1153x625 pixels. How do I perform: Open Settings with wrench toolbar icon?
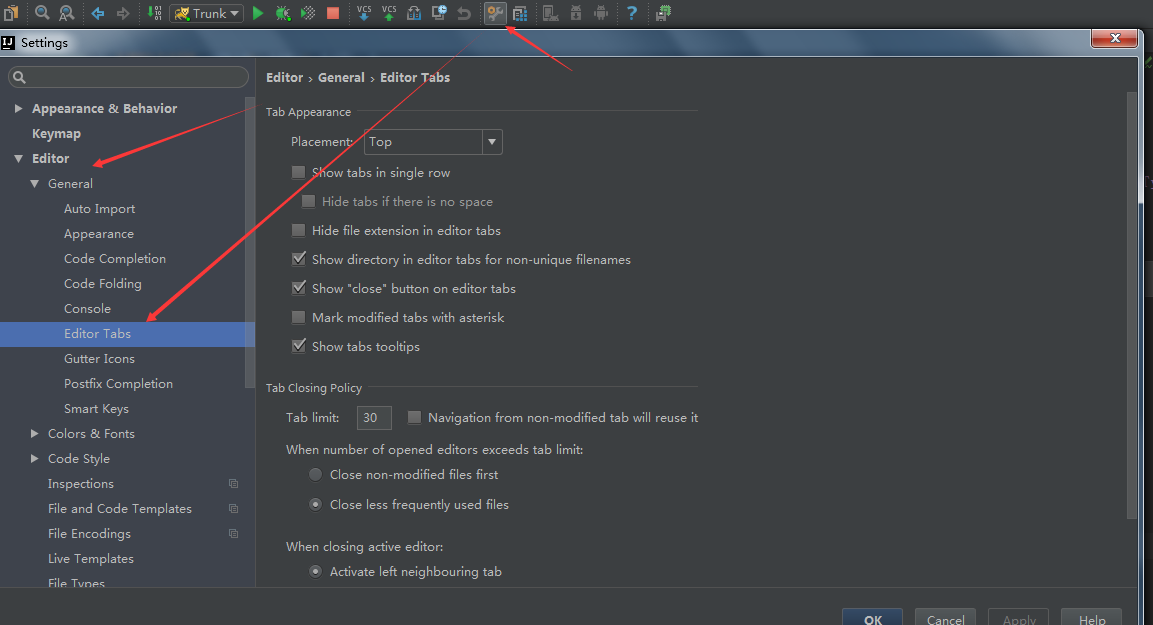pyautogui.click(x=495, y=12)
